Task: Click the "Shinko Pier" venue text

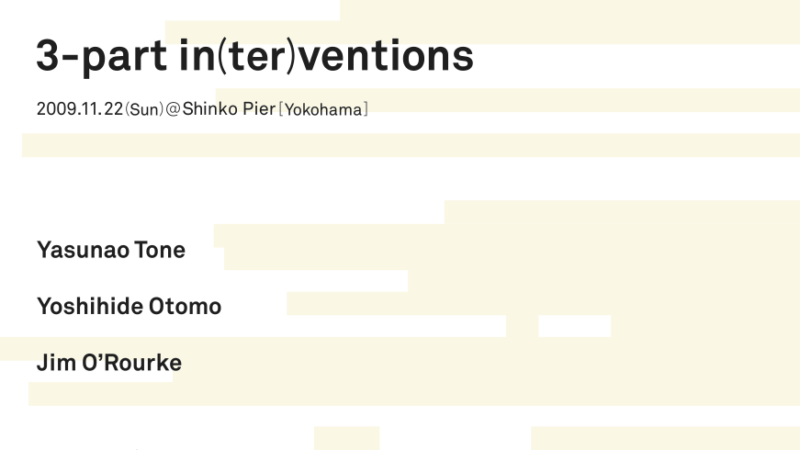Action: (x=229, y=109)
